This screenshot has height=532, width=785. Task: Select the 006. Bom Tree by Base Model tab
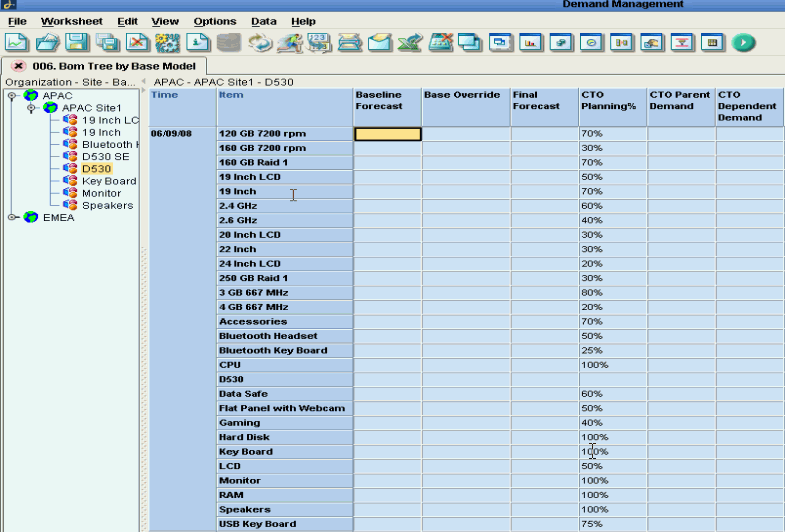click(114, 66)
